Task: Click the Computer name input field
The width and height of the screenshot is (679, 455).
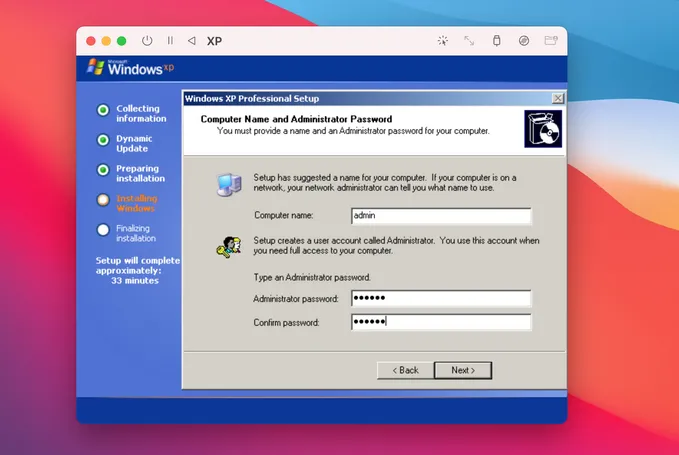Action: [x=441, y=216]
